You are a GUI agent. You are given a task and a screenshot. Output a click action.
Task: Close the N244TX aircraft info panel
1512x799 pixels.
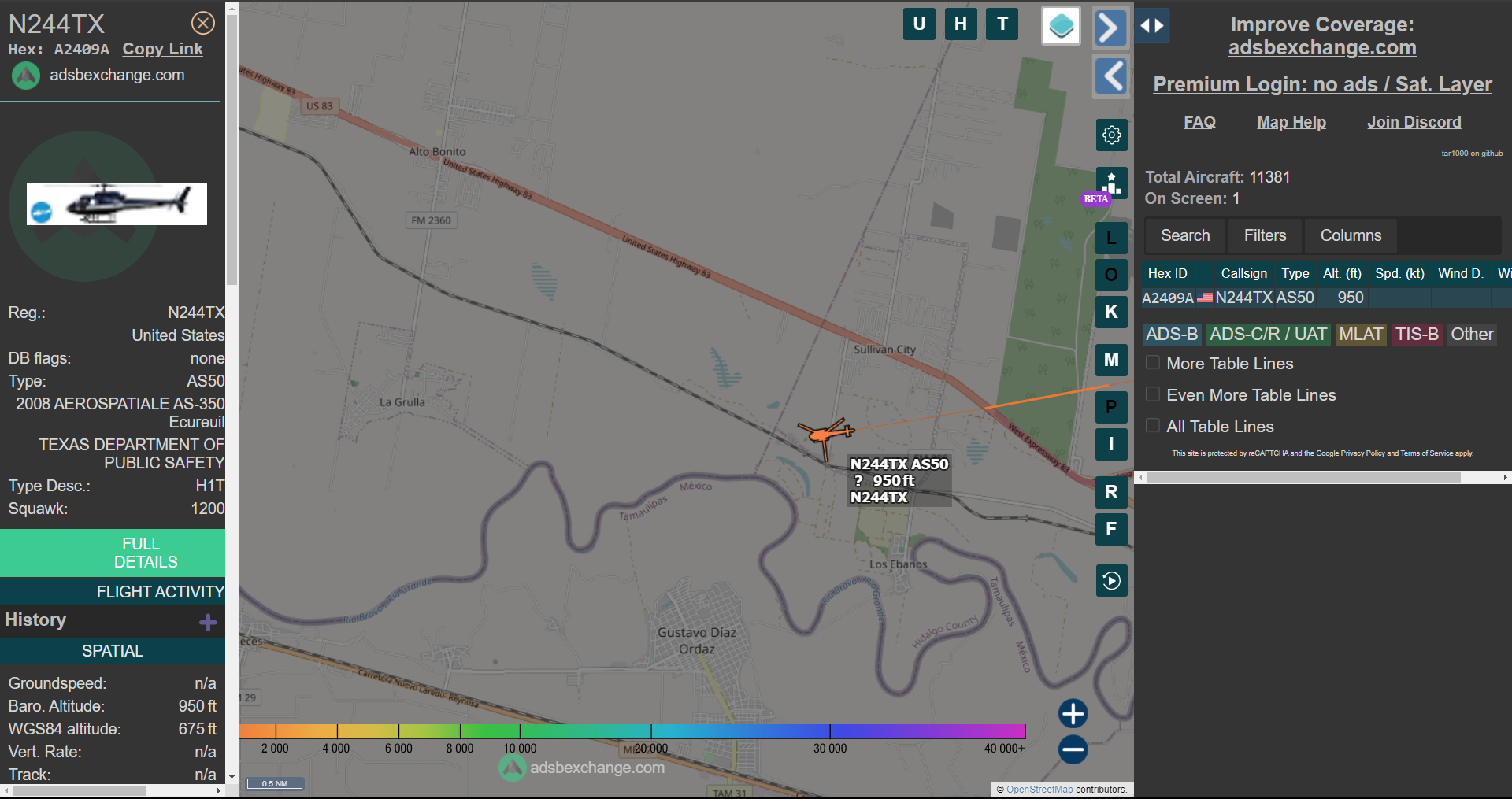coord(203,24)
